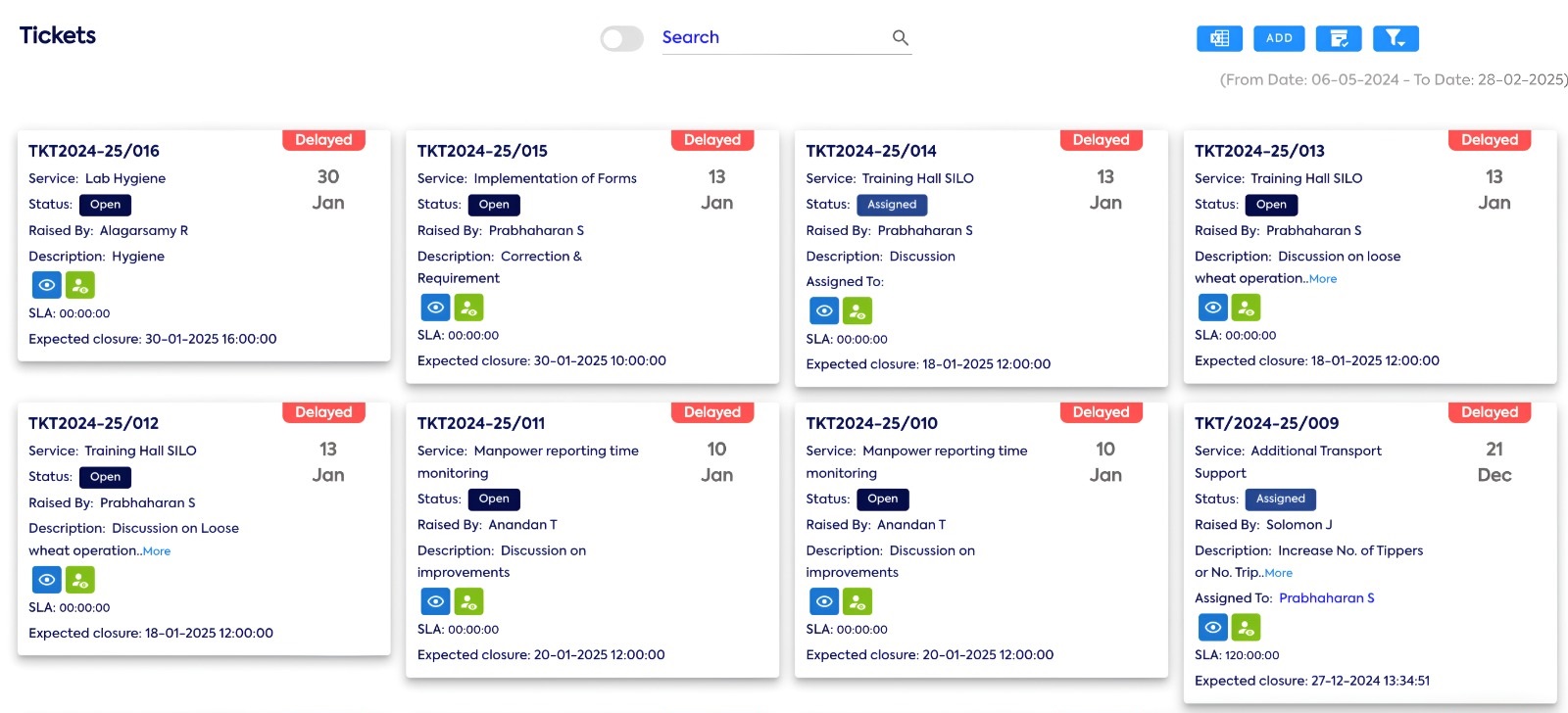Click the Delayed tag on TKT2024-25/011
Image resolution: width=1568 pixels, height=713 pixels.
pos(712,412)
